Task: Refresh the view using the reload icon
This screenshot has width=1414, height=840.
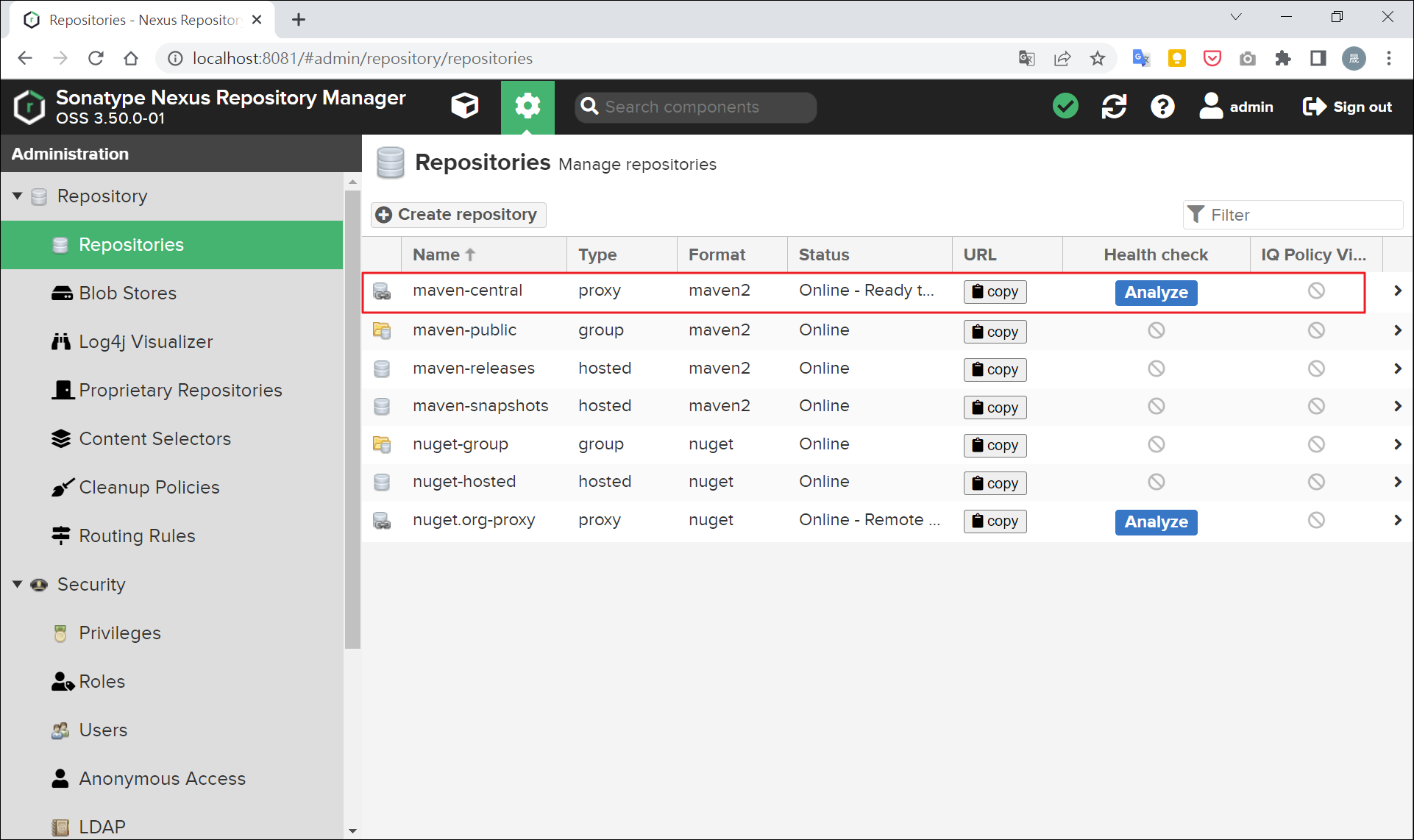Action: (x=1114, y=106)
